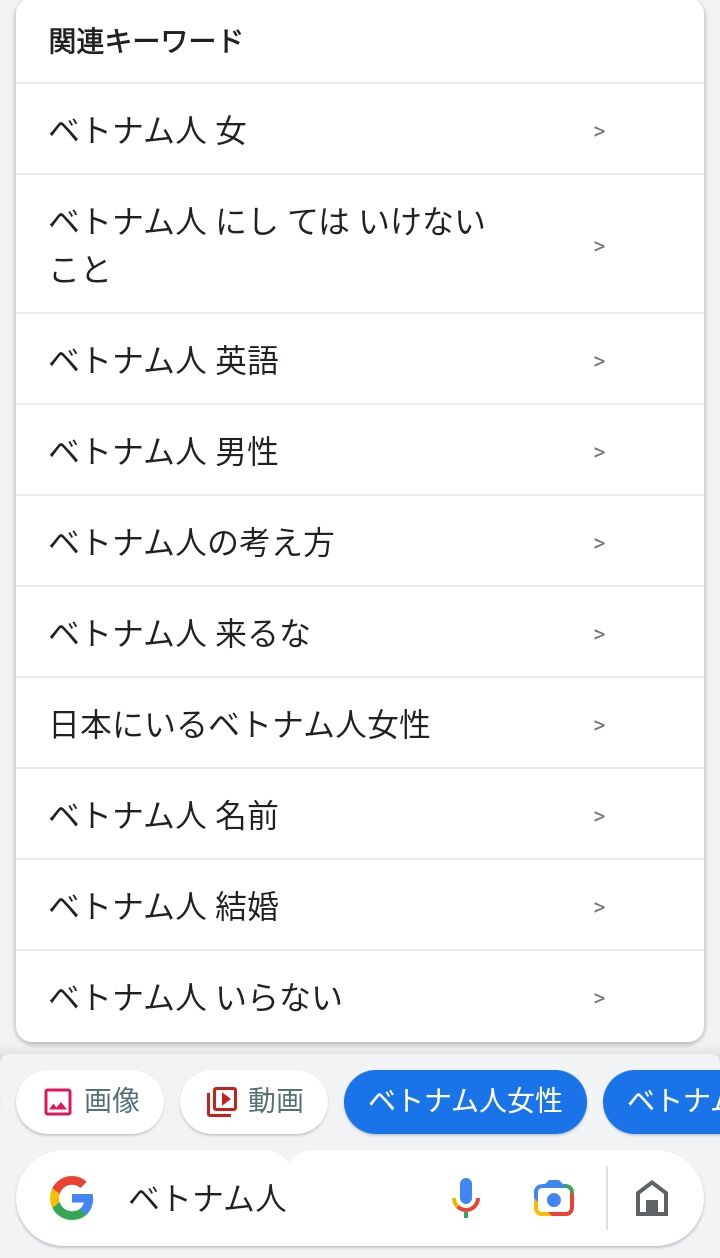Open keyword ベトナム人 にし ては いけない こと
Screen dimensions: 720x1258
267,245
